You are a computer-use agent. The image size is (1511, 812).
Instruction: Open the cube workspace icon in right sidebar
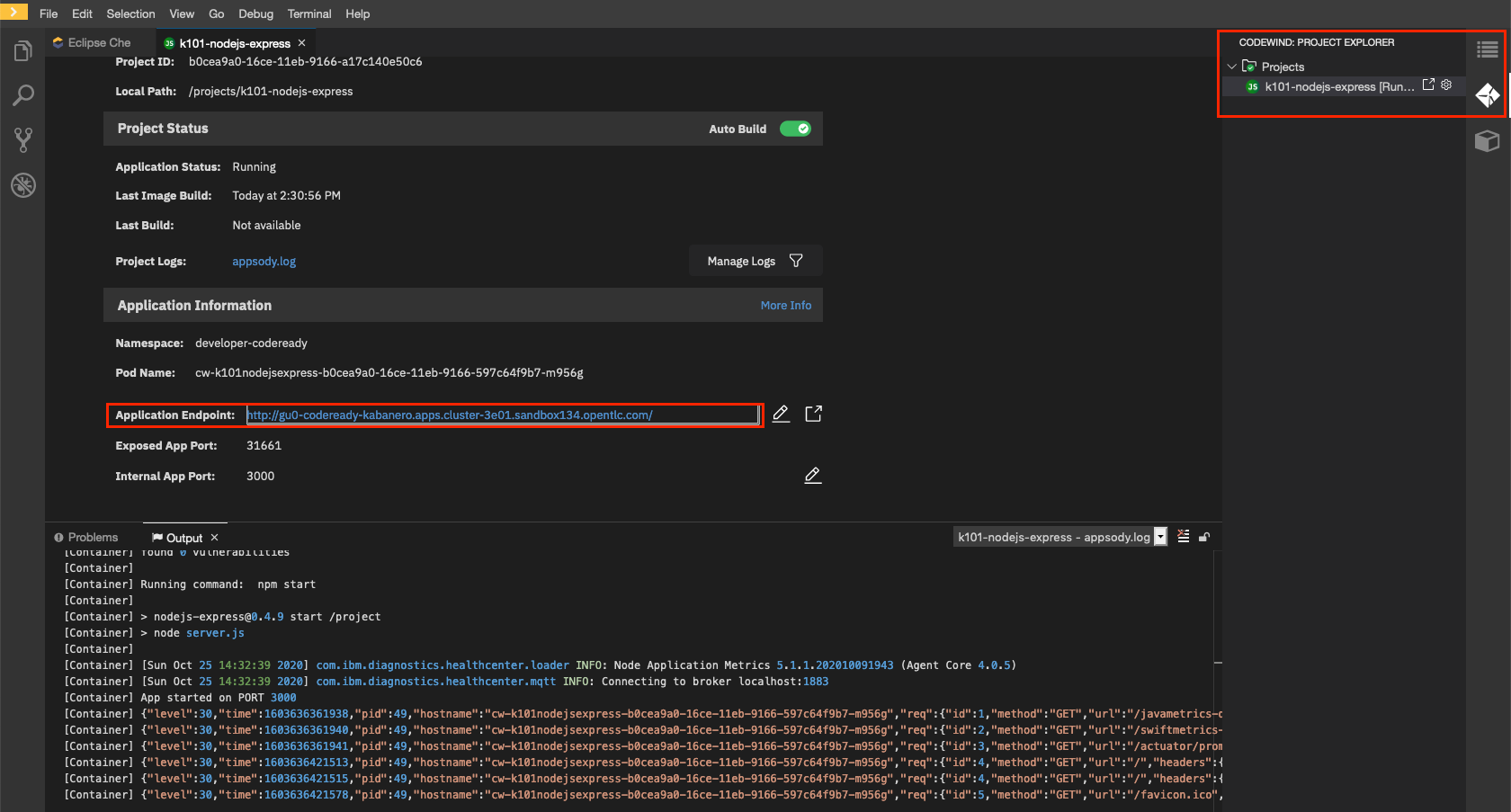(x=1488, y=140)
